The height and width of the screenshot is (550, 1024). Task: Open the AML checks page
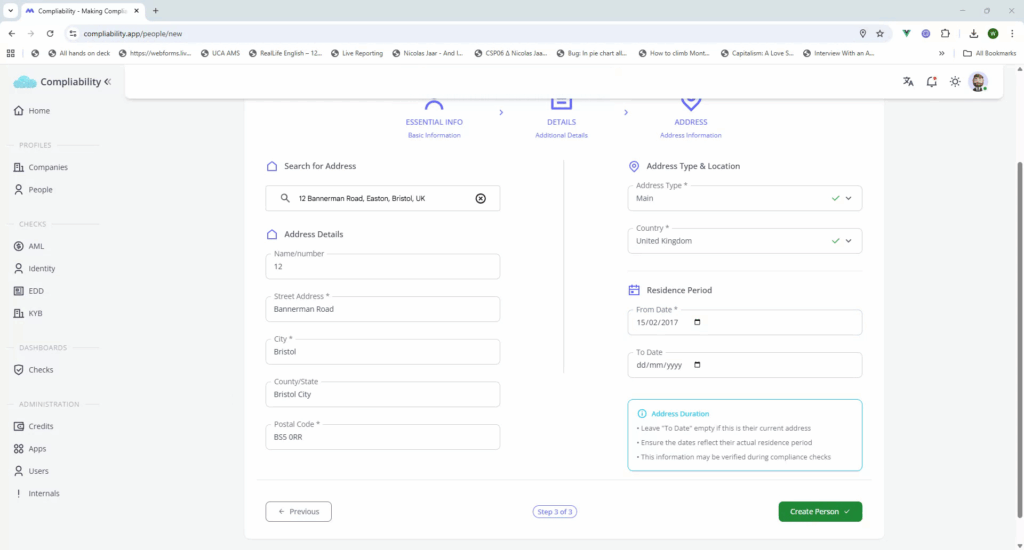(36, 246)
